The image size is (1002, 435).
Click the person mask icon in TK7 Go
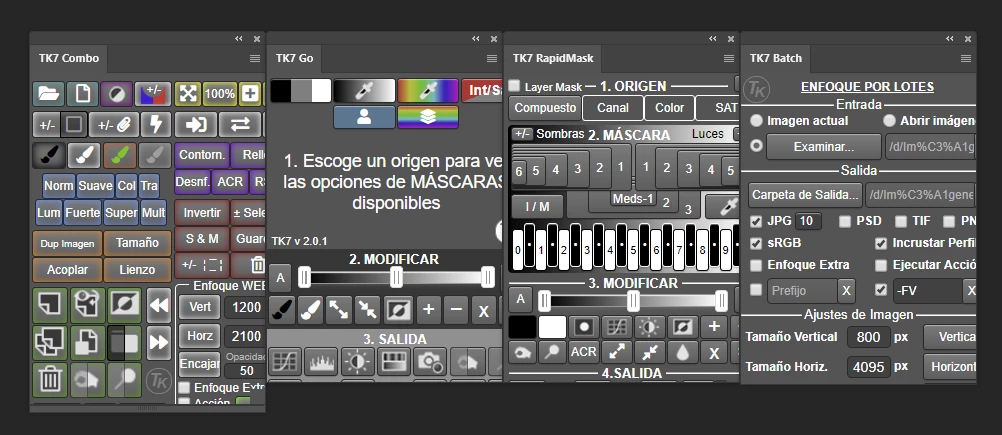(x=364, y=117)
